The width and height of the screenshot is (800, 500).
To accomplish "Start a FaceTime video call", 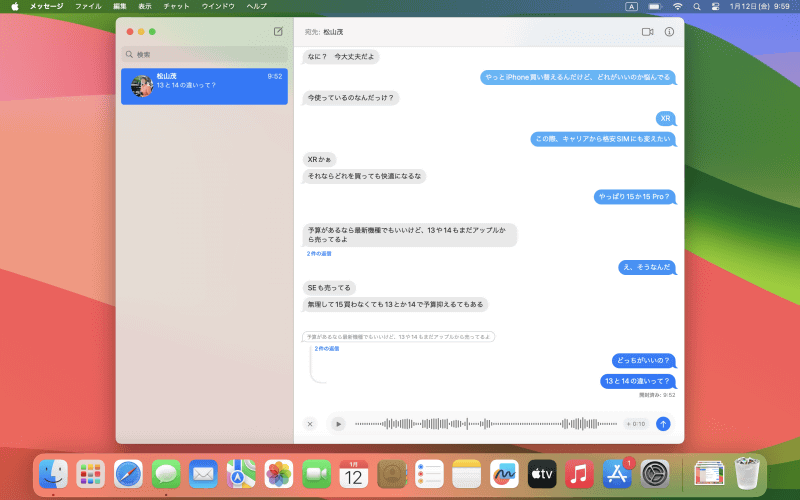I will 647,32.
